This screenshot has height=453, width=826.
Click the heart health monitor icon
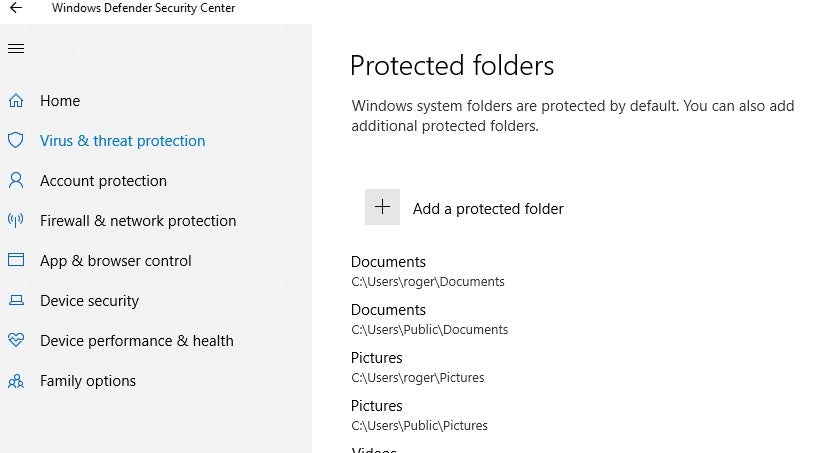tap(16, 340)
